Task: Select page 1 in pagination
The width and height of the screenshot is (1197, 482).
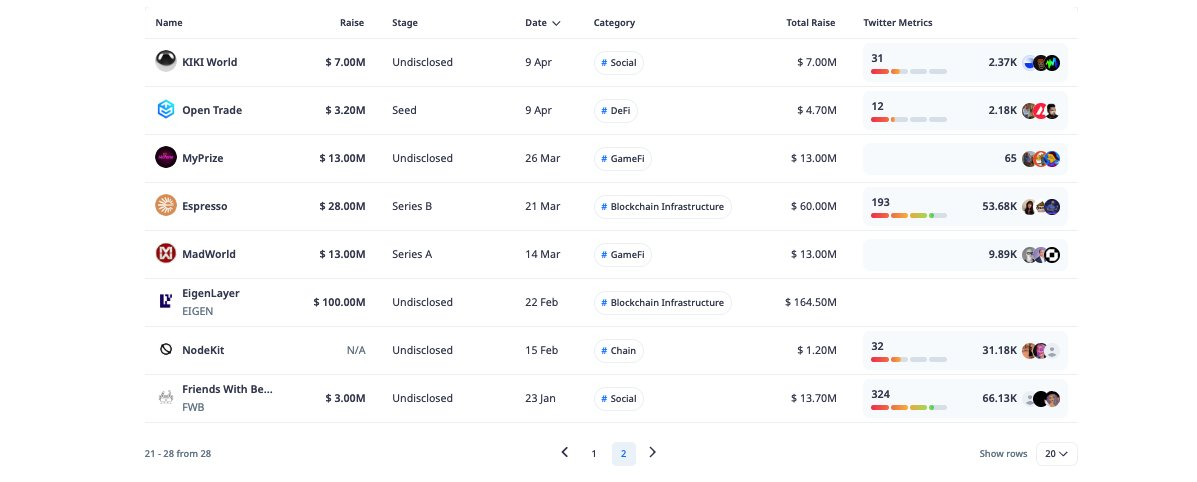Action: 594,454
